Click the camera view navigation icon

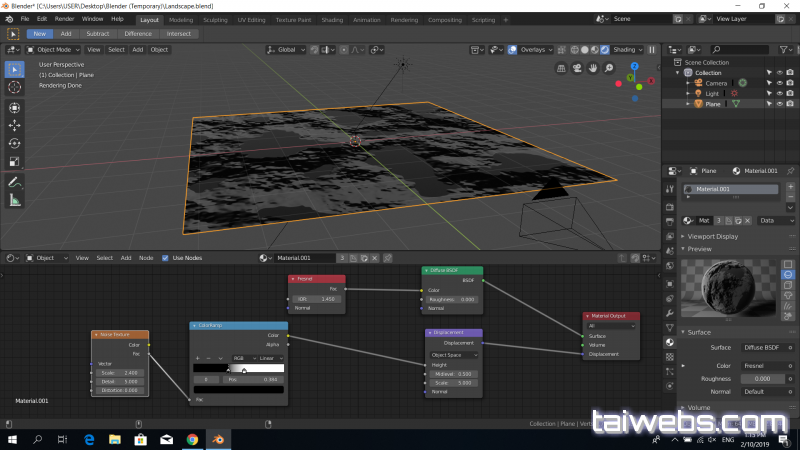coord(578,68)
